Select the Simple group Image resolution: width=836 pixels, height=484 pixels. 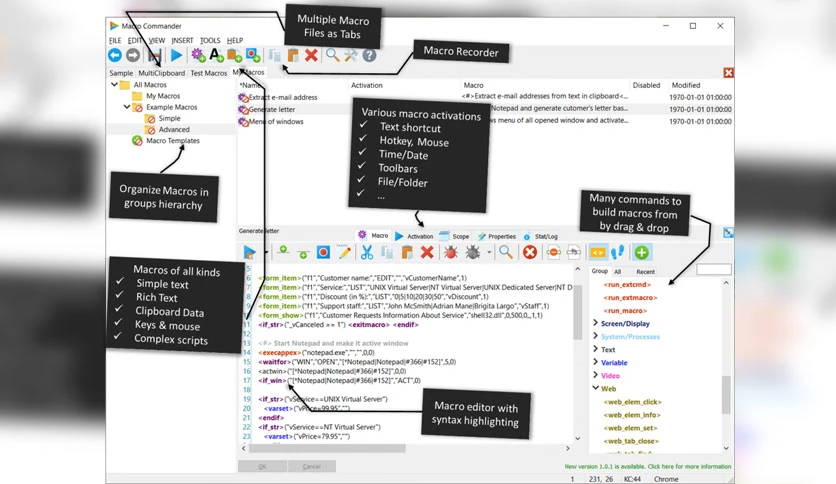click(170, 118)
